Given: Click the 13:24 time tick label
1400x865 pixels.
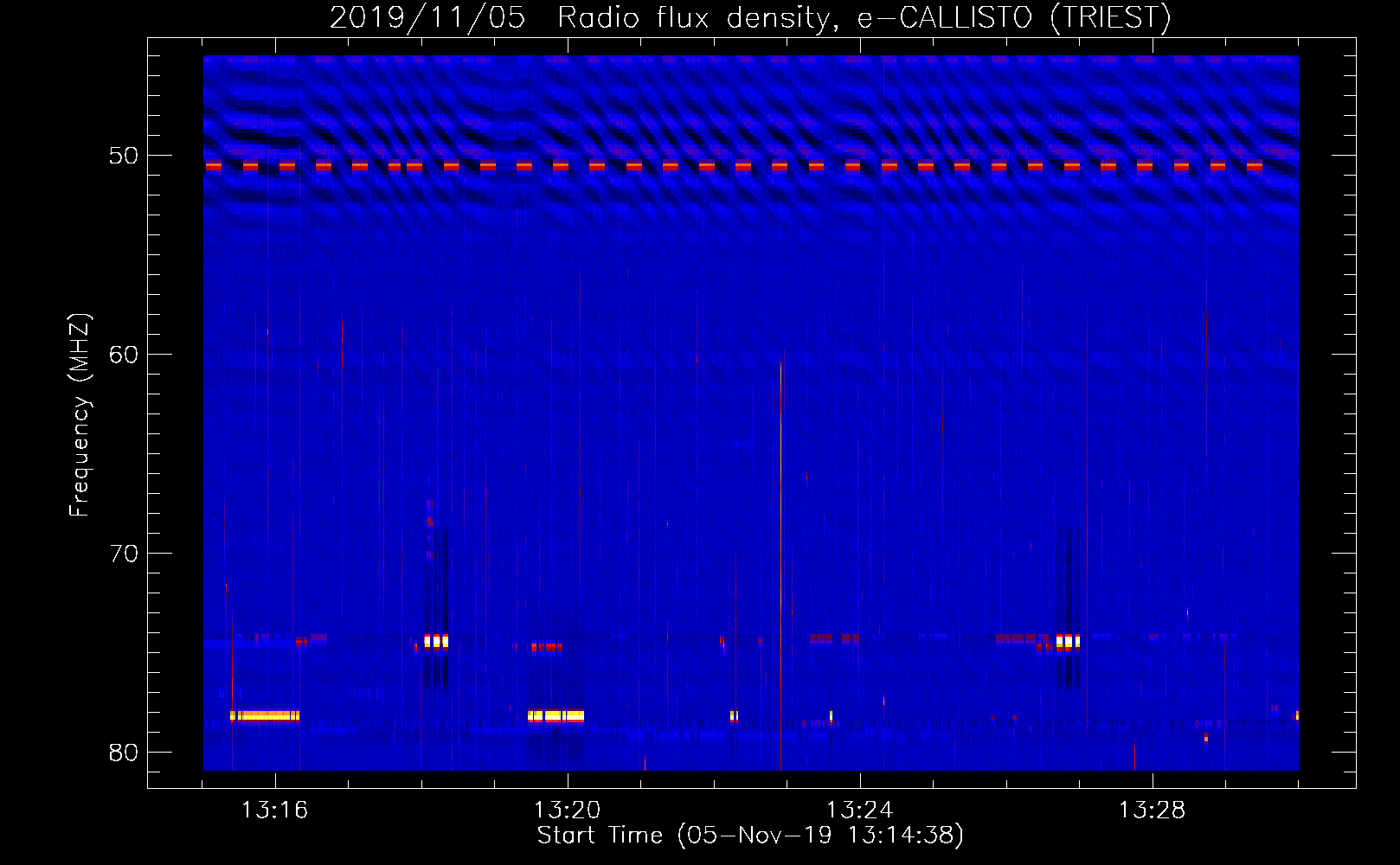Looking at the screenshot, I should tap(860, 811).
